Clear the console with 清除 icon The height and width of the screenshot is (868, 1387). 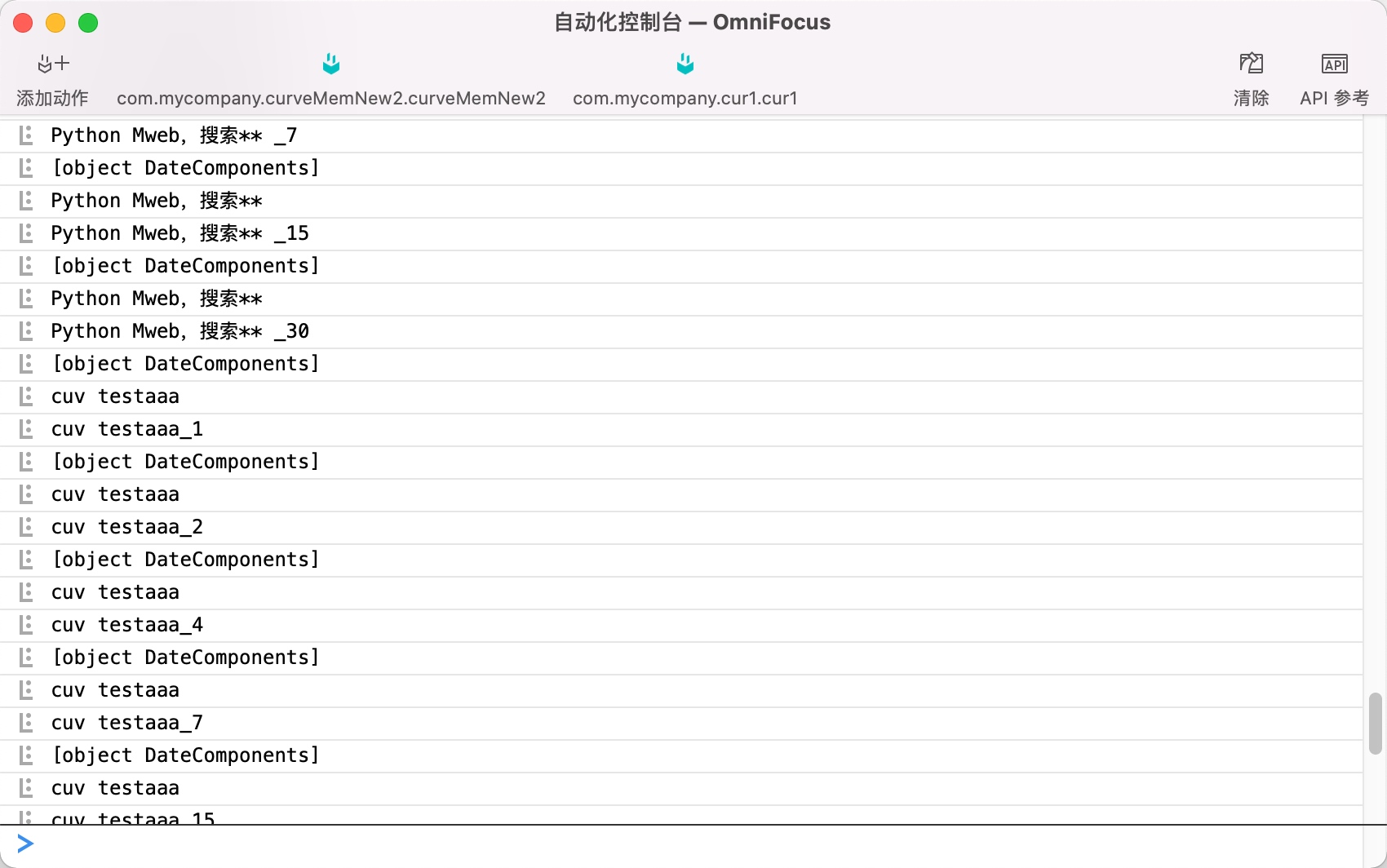pos(1251,64)
